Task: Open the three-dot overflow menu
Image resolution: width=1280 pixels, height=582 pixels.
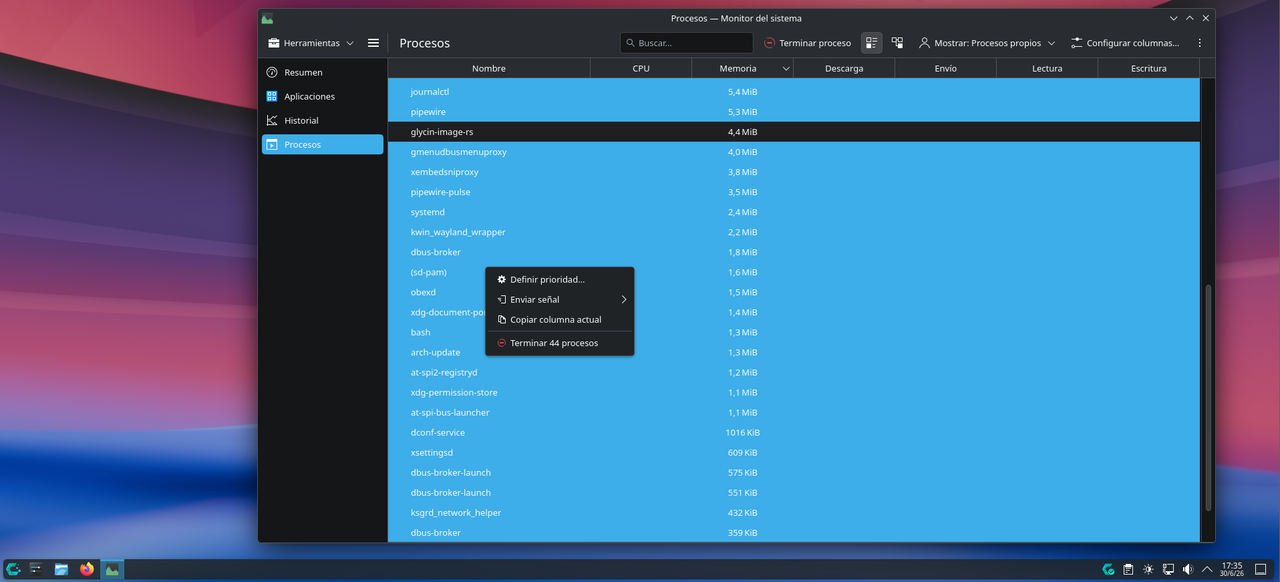Action: [1200, 43]
